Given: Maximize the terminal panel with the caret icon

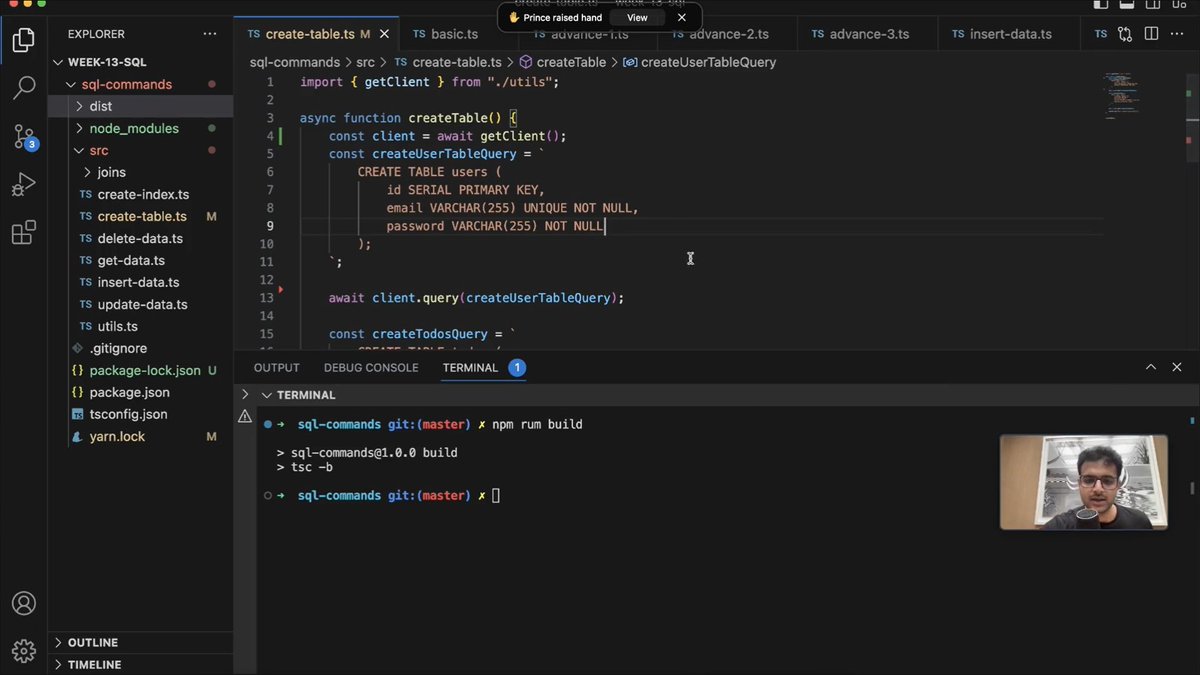Looking at the screenshot, I should tap(1151, 367).
